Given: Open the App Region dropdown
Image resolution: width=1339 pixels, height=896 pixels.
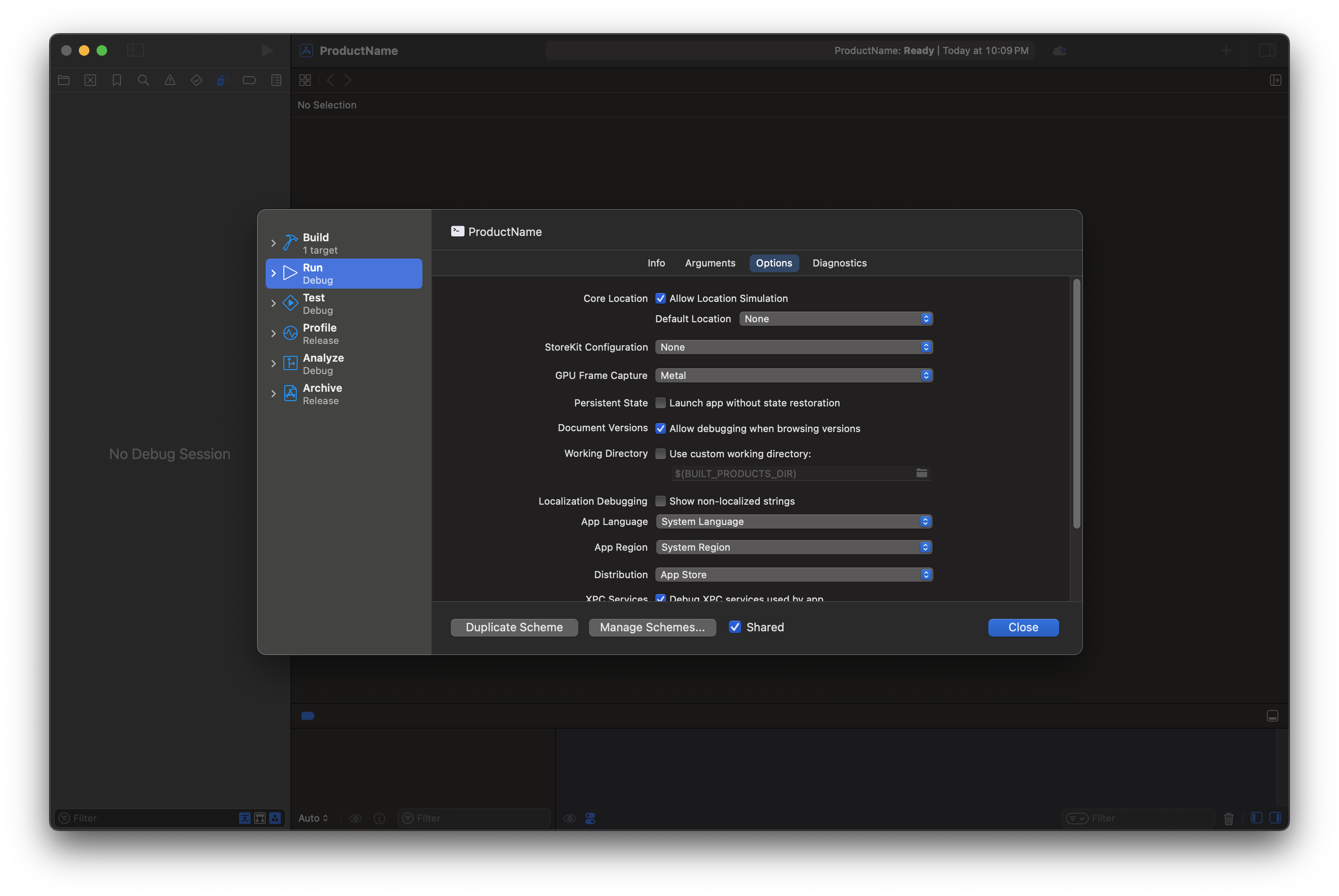Looking at the screenshot, I should [x=794, y=548].
